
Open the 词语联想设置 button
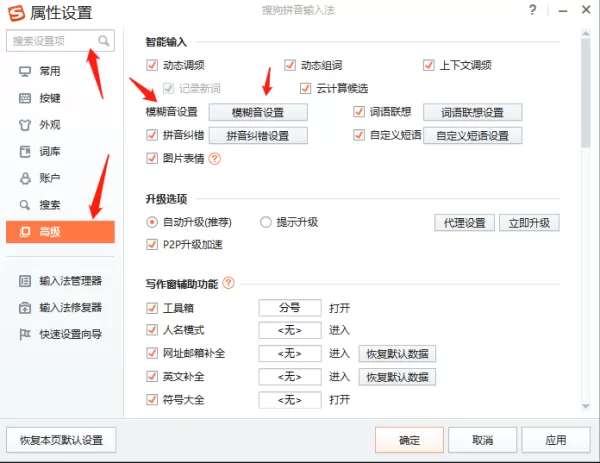(x=473, y=112)
